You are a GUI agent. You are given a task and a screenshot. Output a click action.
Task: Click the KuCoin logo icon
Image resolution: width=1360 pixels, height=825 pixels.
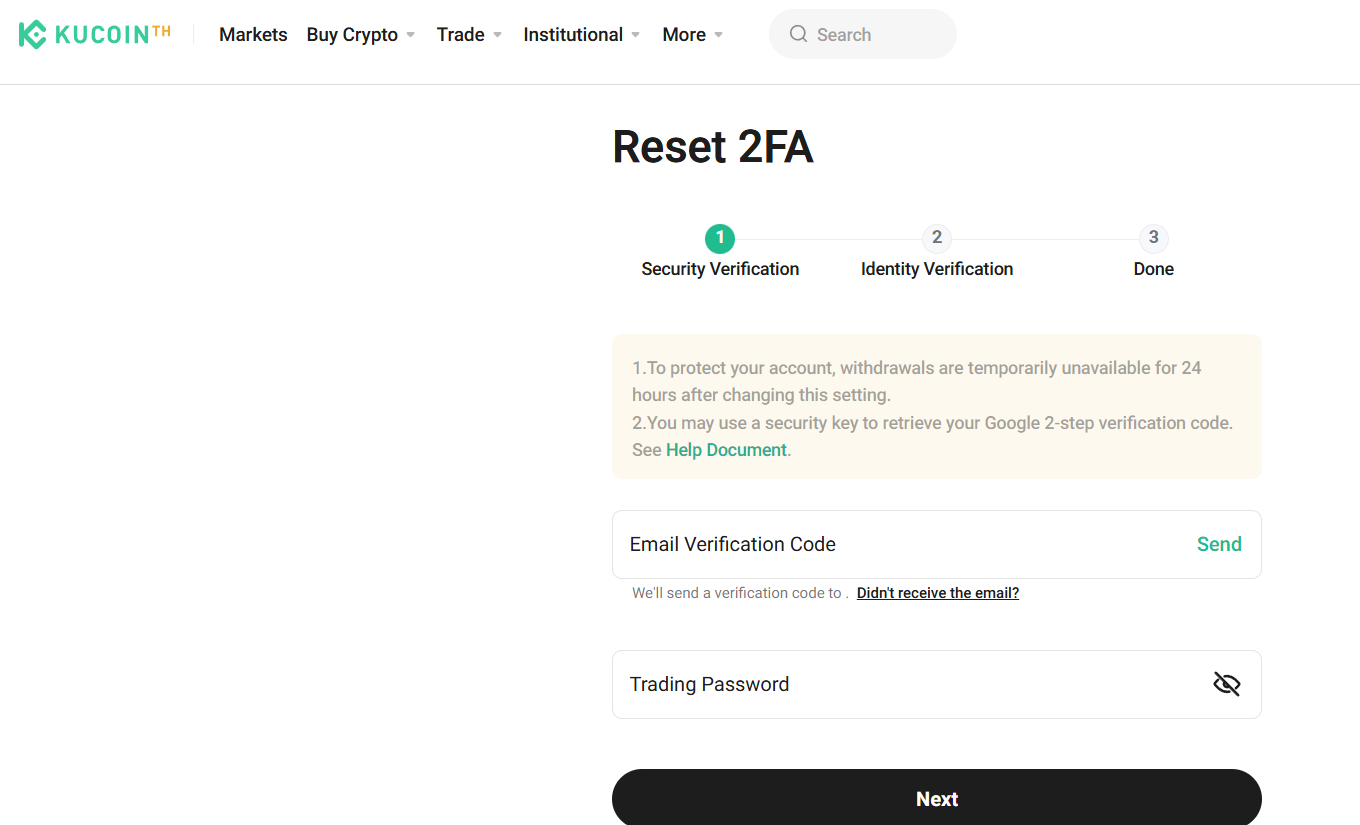[x=32, y=35]
